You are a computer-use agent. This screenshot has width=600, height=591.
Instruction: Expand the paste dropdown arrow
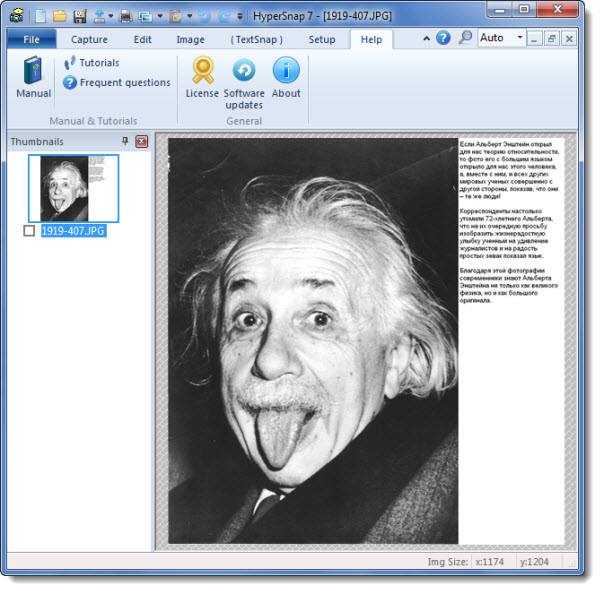point(189,16)
